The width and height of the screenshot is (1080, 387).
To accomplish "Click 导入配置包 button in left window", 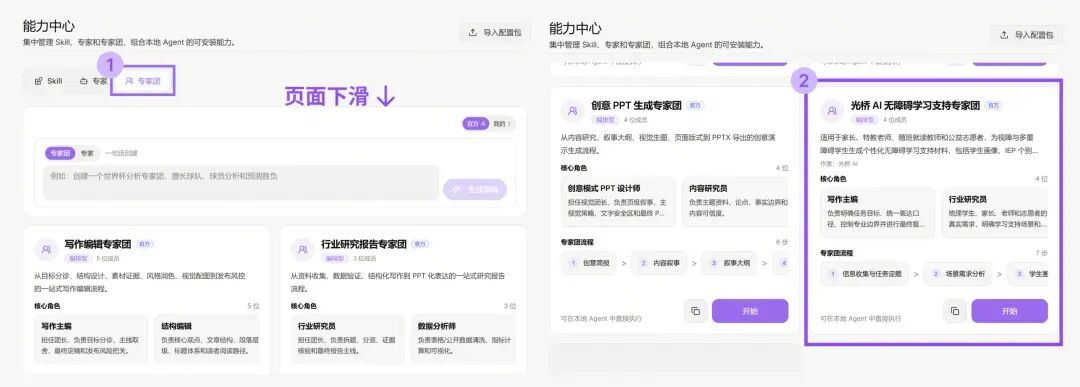I will (x=495, y=32).
